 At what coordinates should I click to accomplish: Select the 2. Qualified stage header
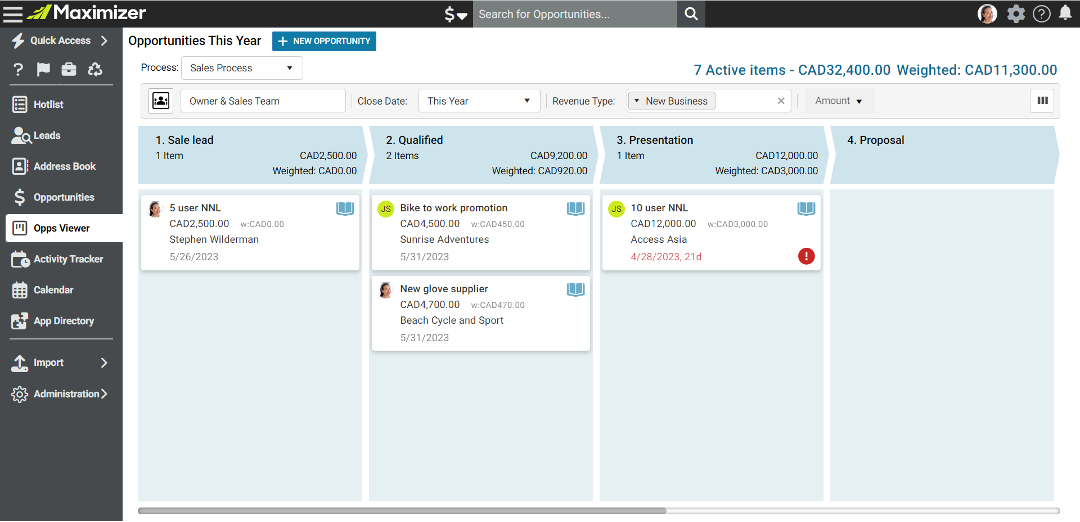coord(482,155)
